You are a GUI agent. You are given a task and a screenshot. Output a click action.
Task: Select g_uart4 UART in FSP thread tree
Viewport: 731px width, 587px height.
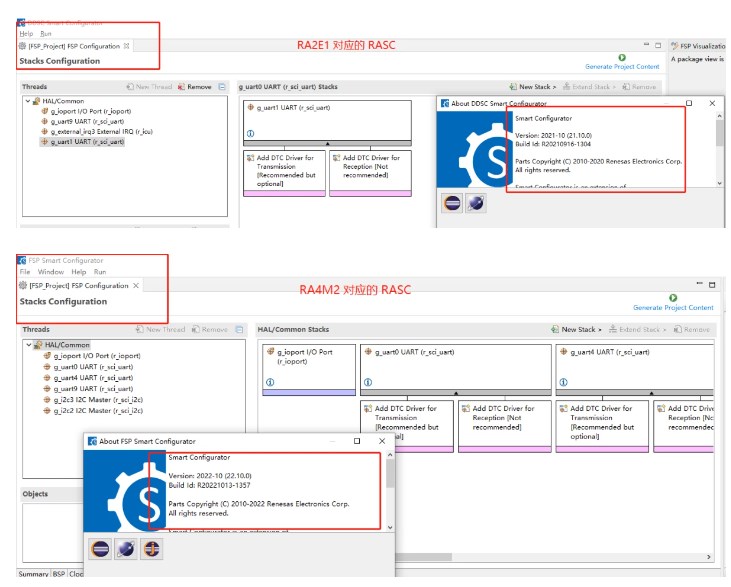tap(88, 378)
